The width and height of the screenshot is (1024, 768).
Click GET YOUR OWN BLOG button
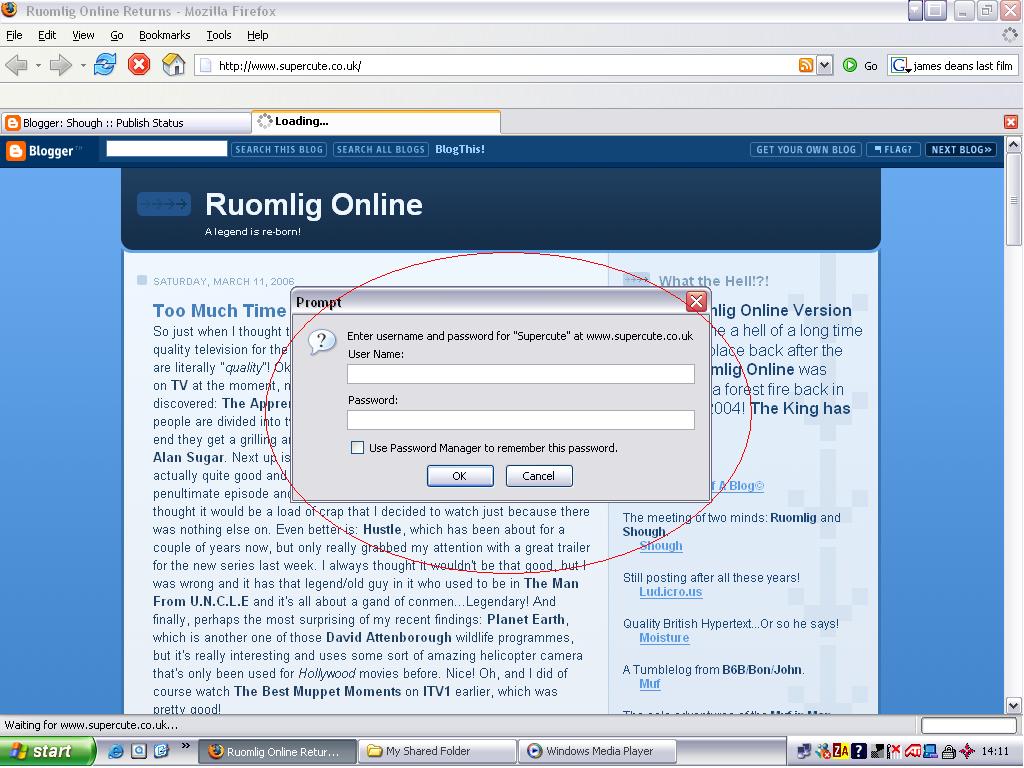[806, 150]
